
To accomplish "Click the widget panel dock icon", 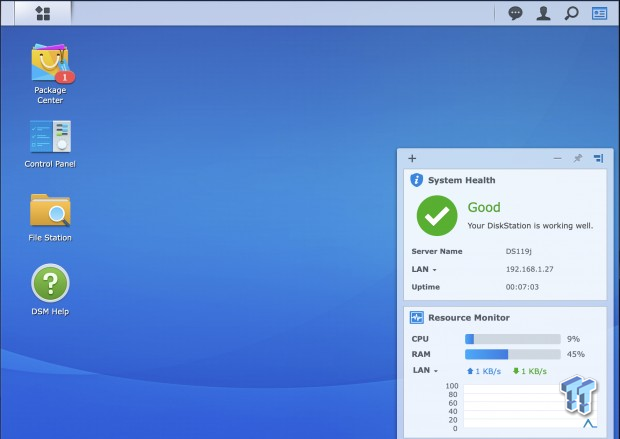I will tap(598, 158).
